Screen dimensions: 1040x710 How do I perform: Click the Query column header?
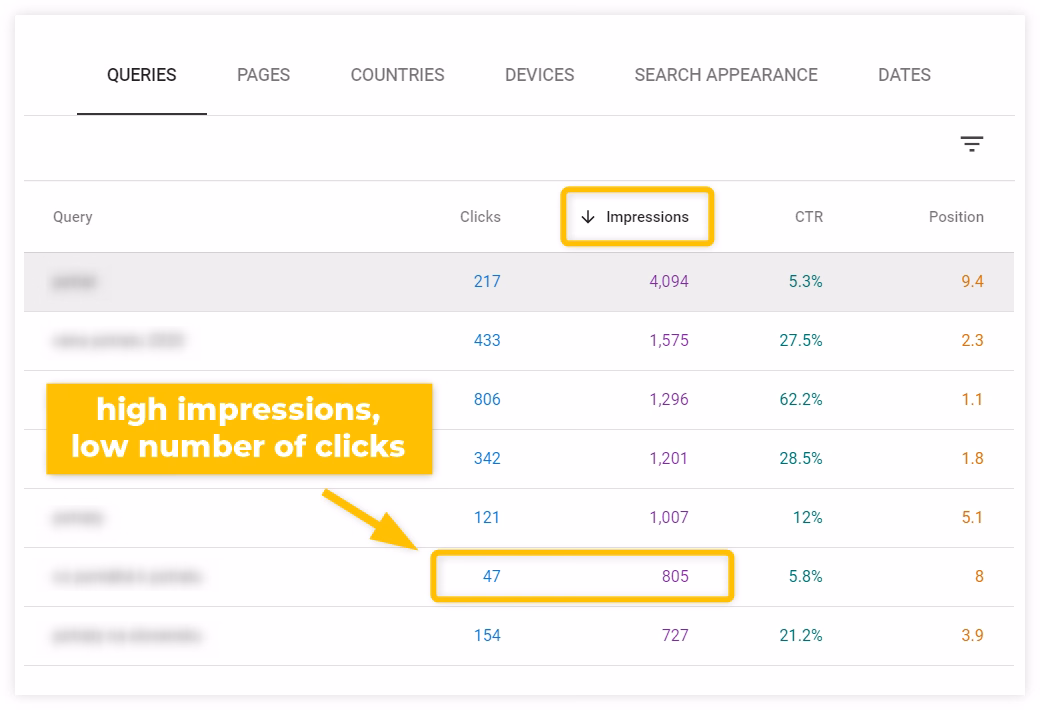(x=73, y=217)
